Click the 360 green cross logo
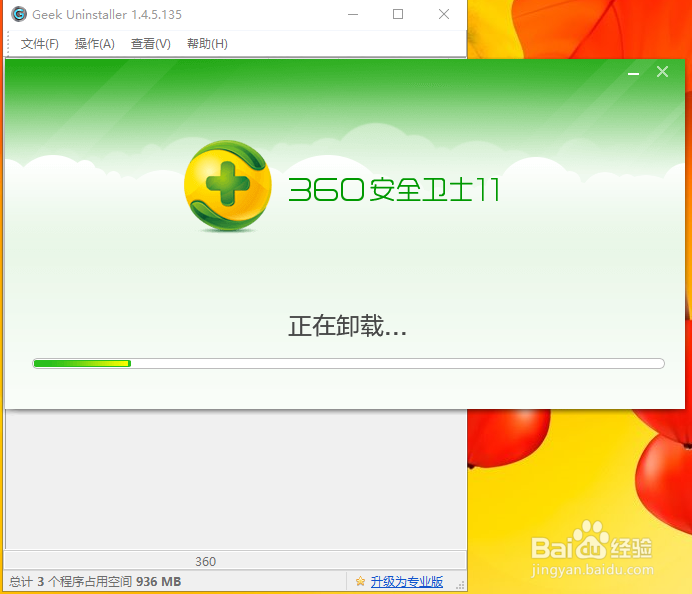Image resolution: width=692 pixels, height=594 pixels. tap(228, 185)
